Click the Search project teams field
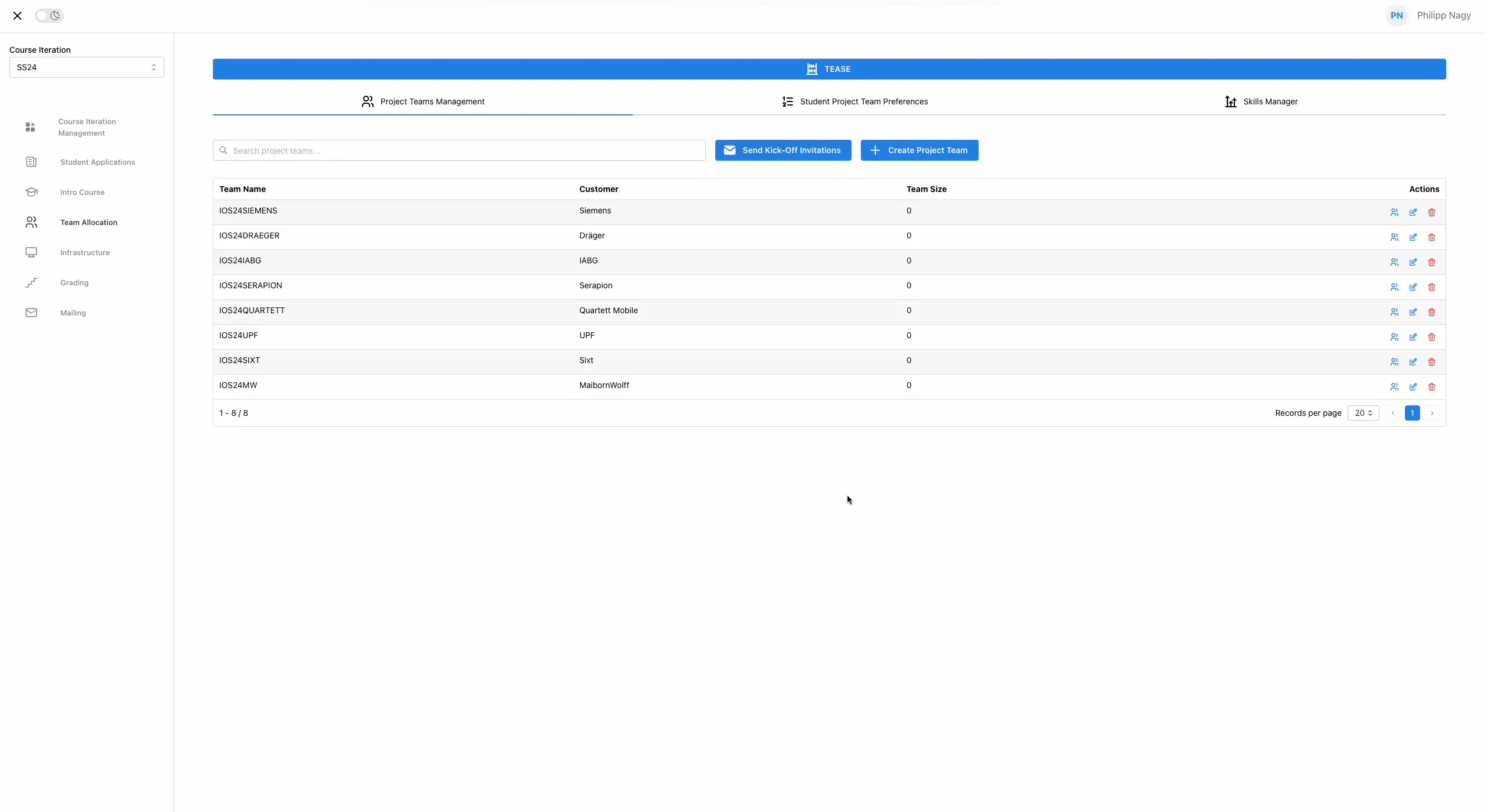This screenshot has width=1485, height=812. (459, 151)
